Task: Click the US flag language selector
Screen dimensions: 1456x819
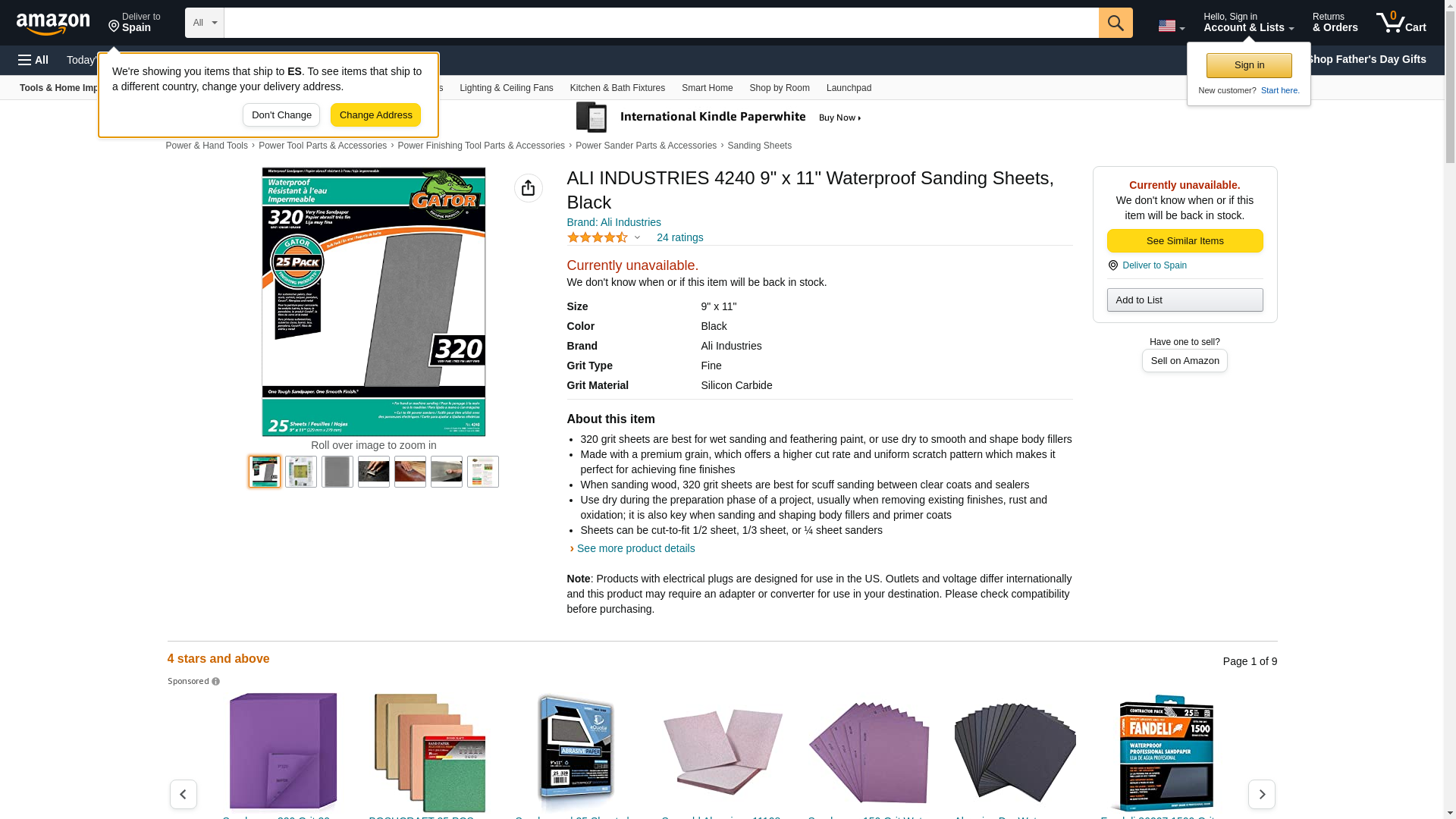Action: (1171, 26)
